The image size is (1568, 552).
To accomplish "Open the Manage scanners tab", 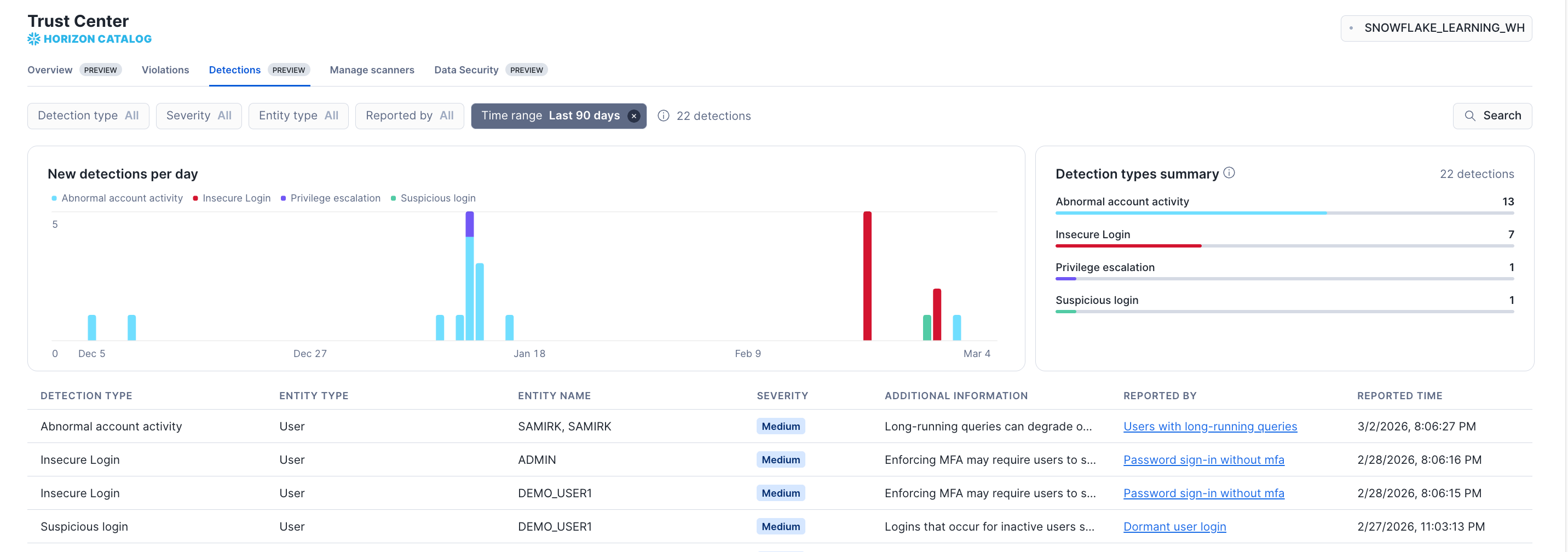I will [372, 70].
